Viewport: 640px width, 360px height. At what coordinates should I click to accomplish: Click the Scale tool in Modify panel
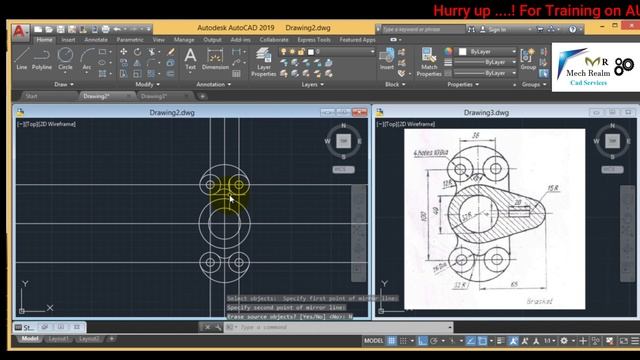pyautogui.click(x=138, y=74)
